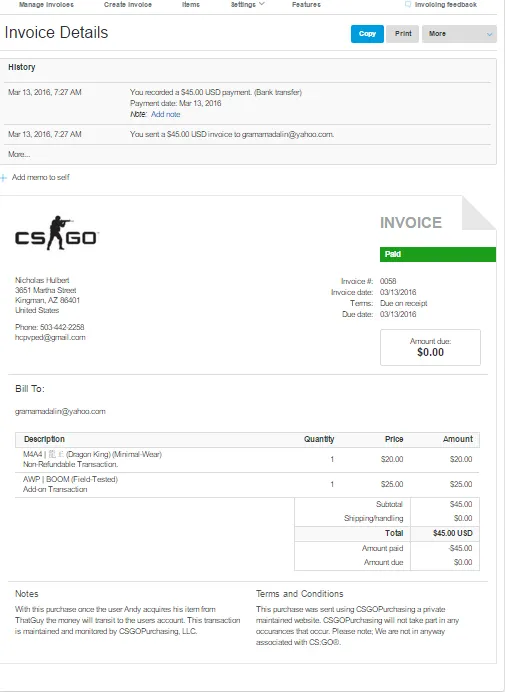
Task: Expand More history entries
Action: point(19,154)
